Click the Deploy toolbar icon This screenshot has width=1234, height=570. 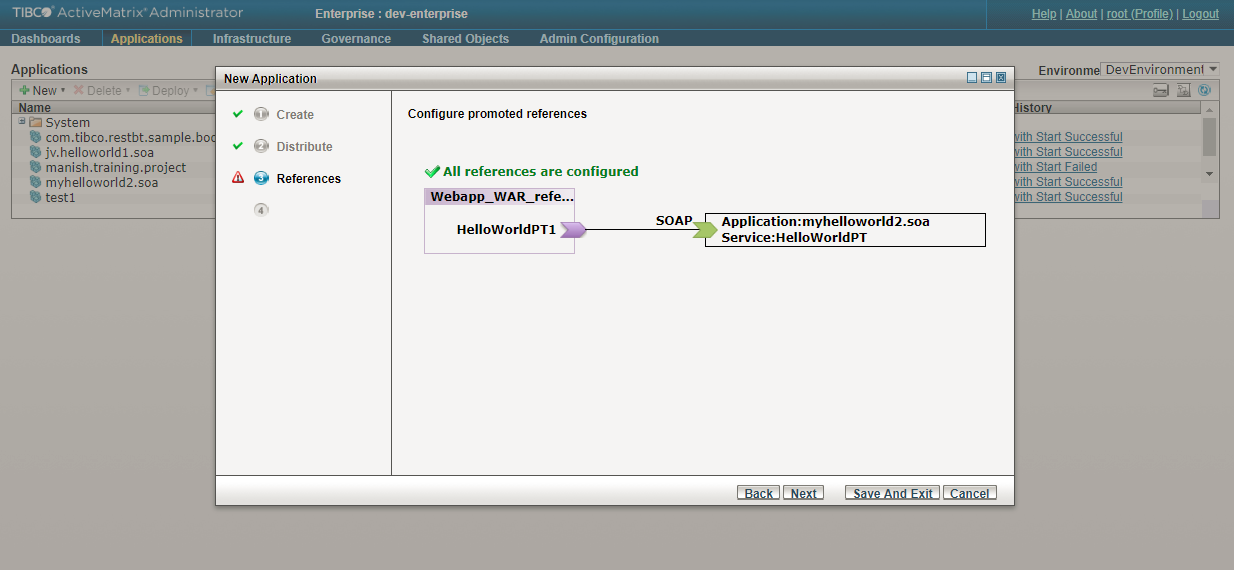click(143, 90)
